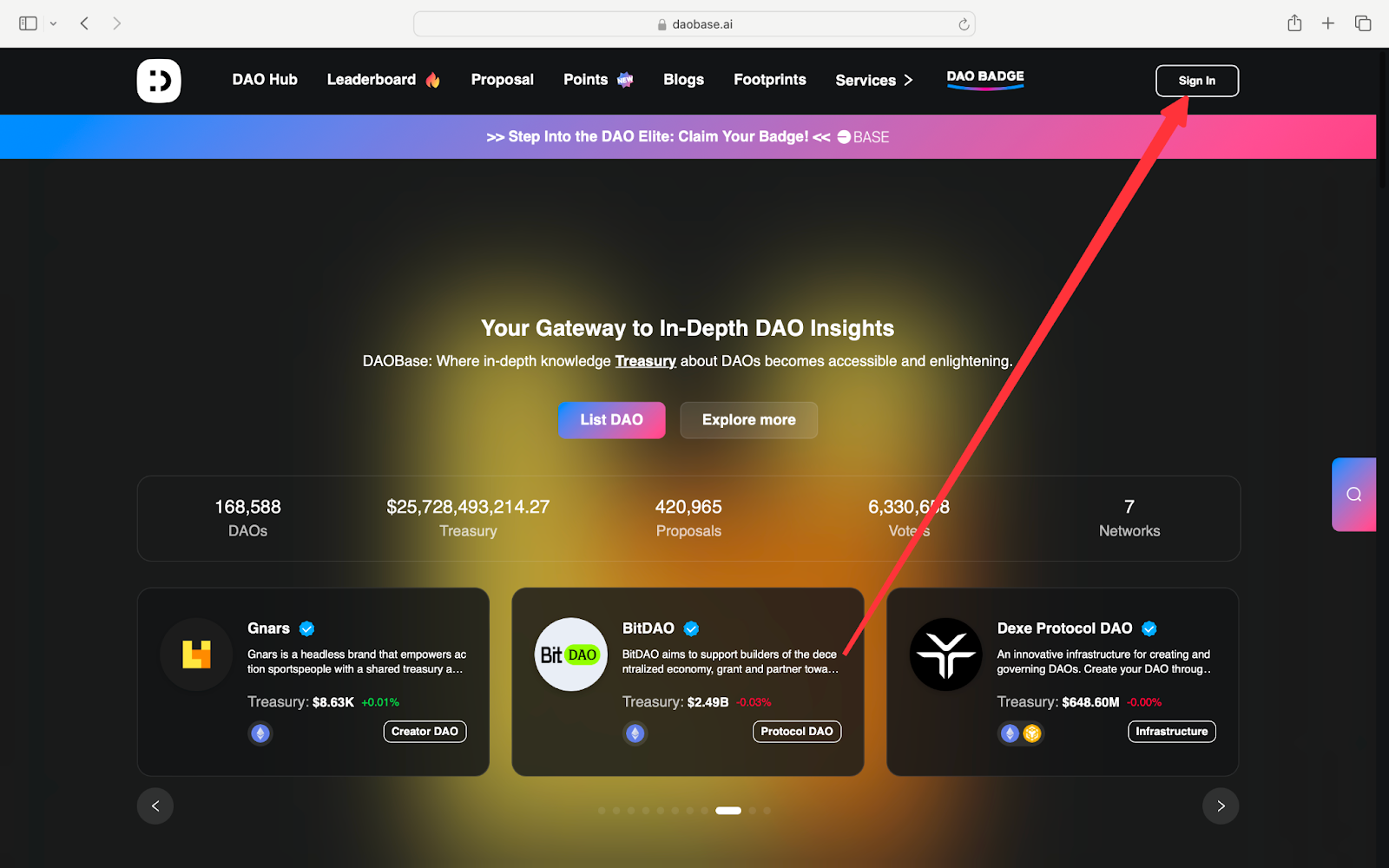Go back with Safari back arrow
Screen dimensions: 1389x868
(84, 23)
